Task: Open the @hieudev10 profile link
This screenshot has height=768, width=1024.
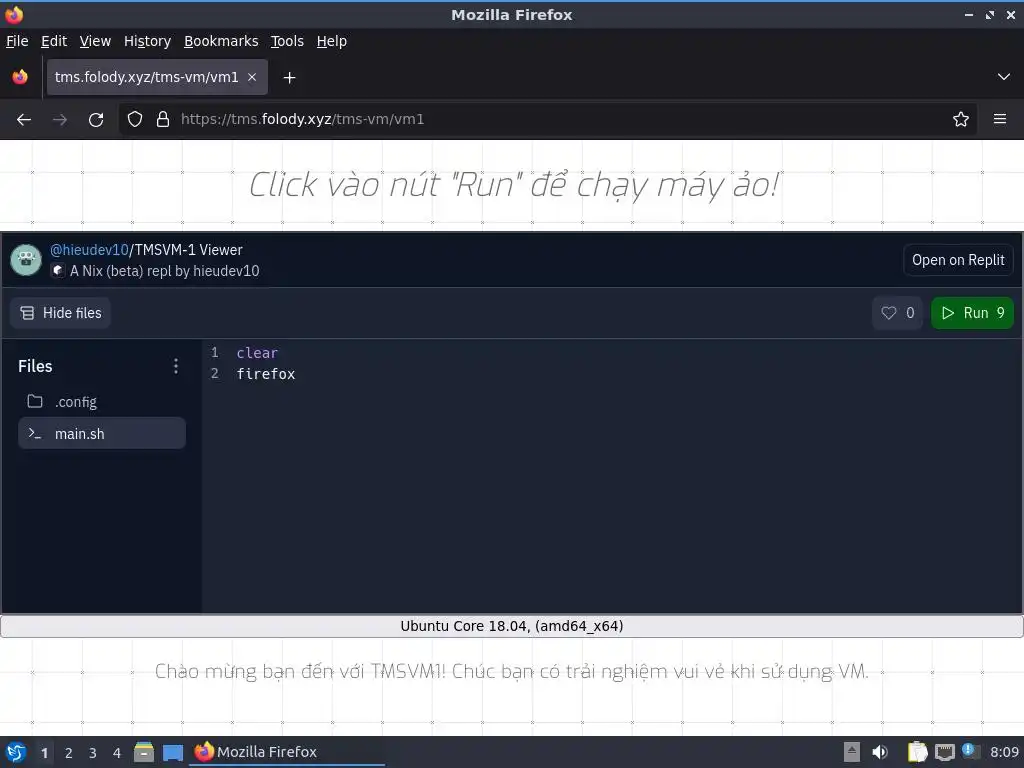Action: coord(89,249)
